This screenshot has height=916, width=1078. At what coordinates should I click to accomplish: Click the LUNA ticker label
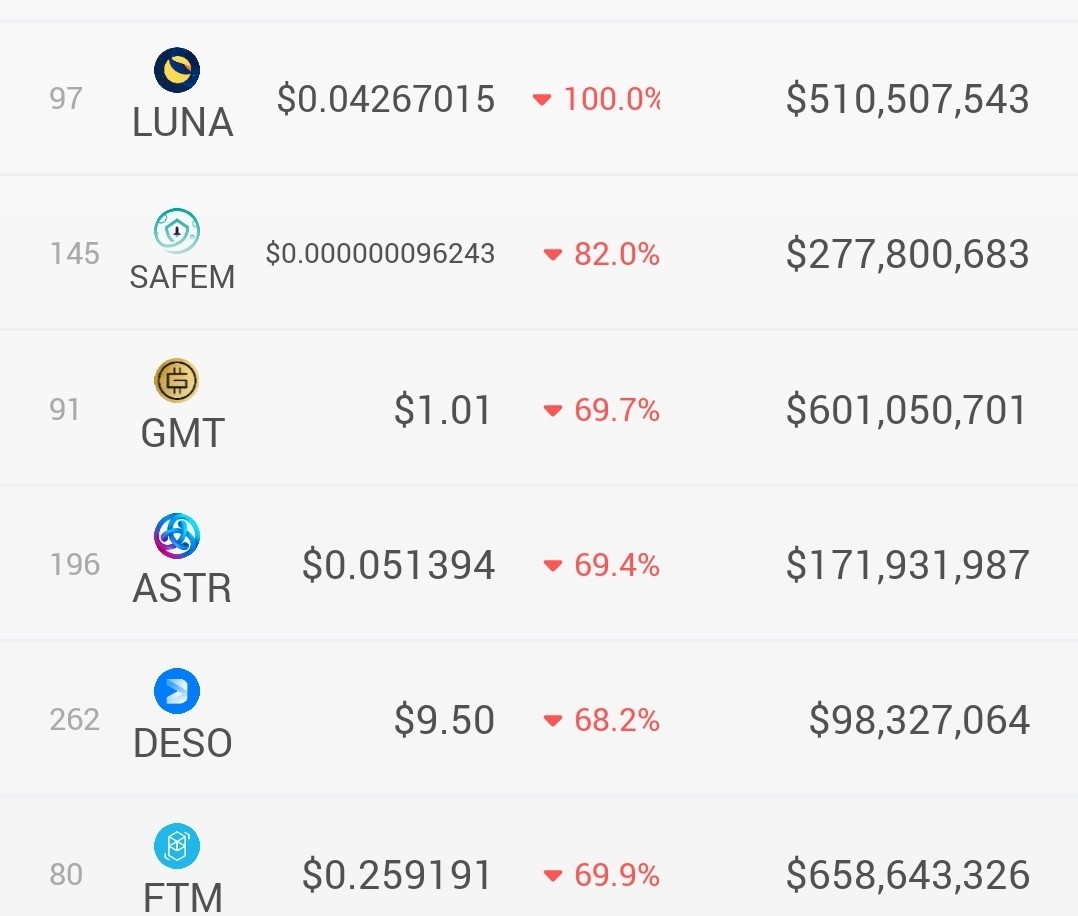[182, 122]
